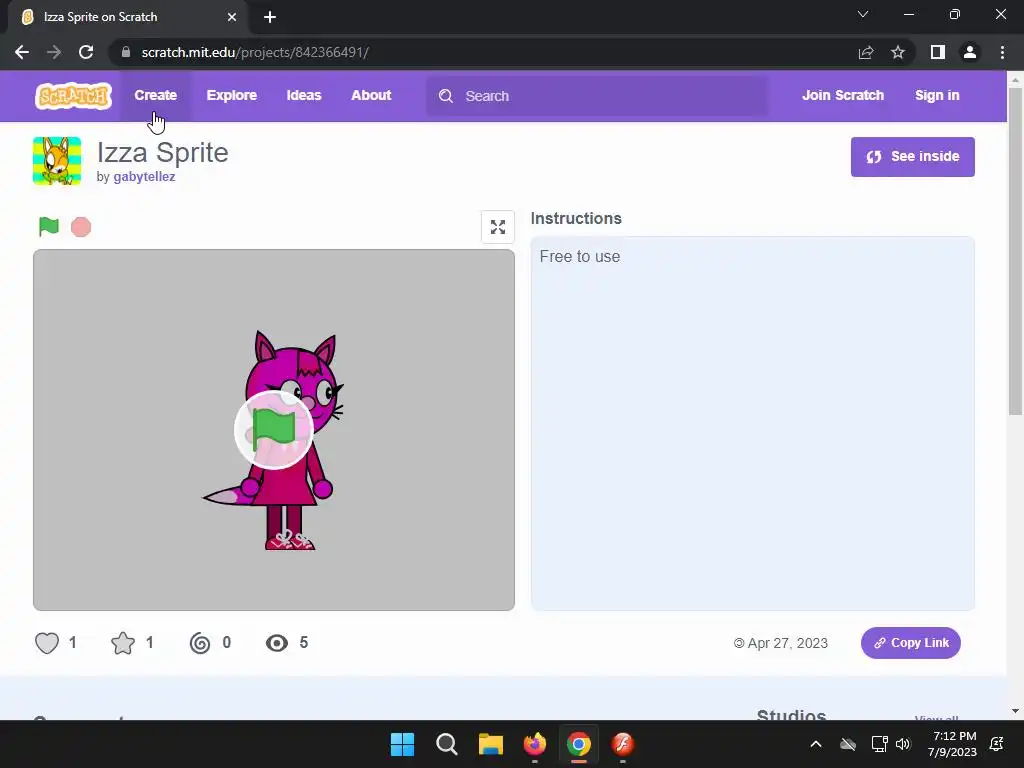Click the address bar URL
The width and height of the screenshot is (1024, 768).
click(255, 52)
